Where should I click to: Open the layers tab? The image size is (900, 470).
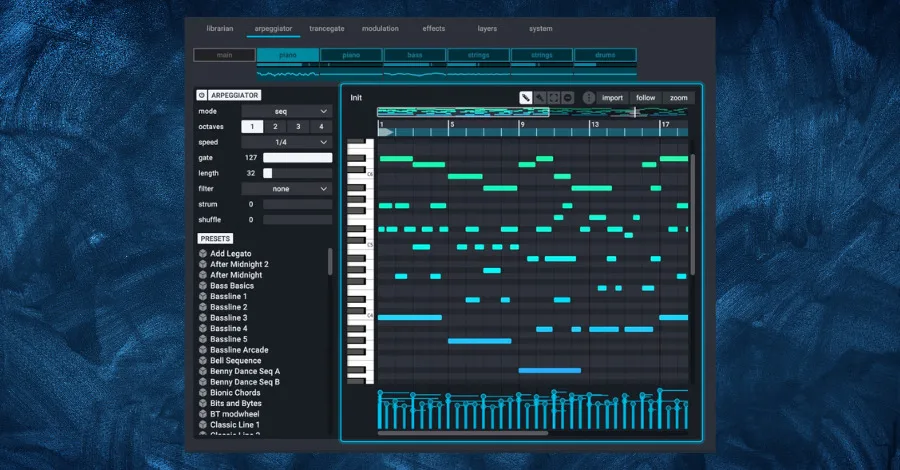click(x=487, y=29)
